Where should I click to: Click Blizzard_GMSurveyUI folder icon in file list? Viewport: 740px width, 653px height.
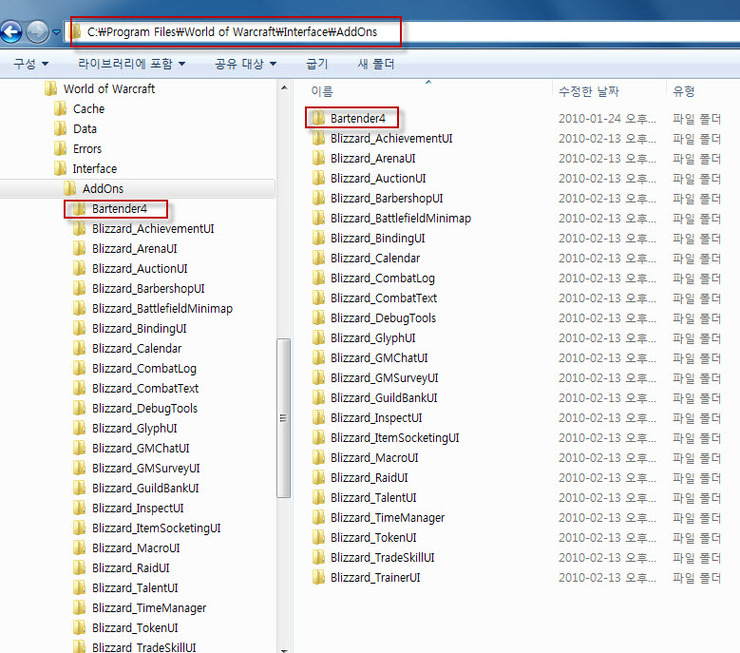(319, 378)
